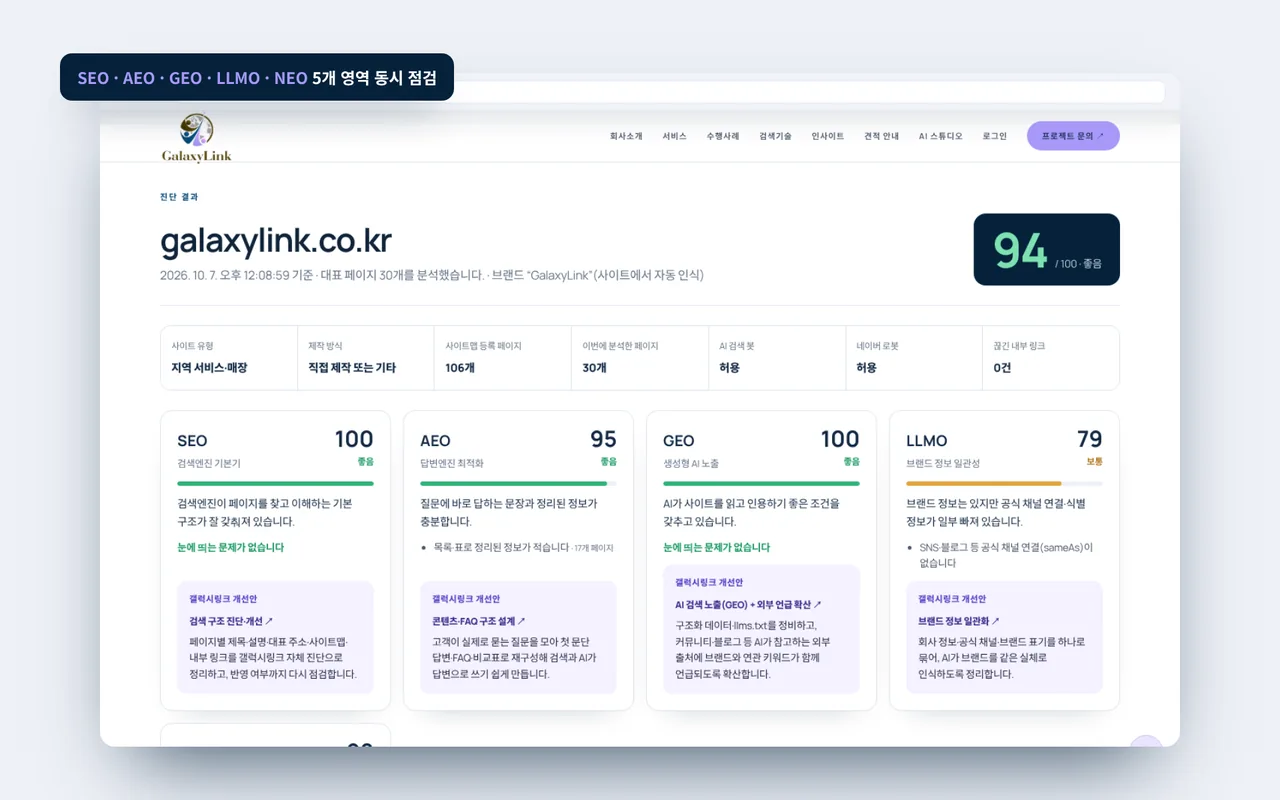Click the LLMO score 79

(1090, 439)
